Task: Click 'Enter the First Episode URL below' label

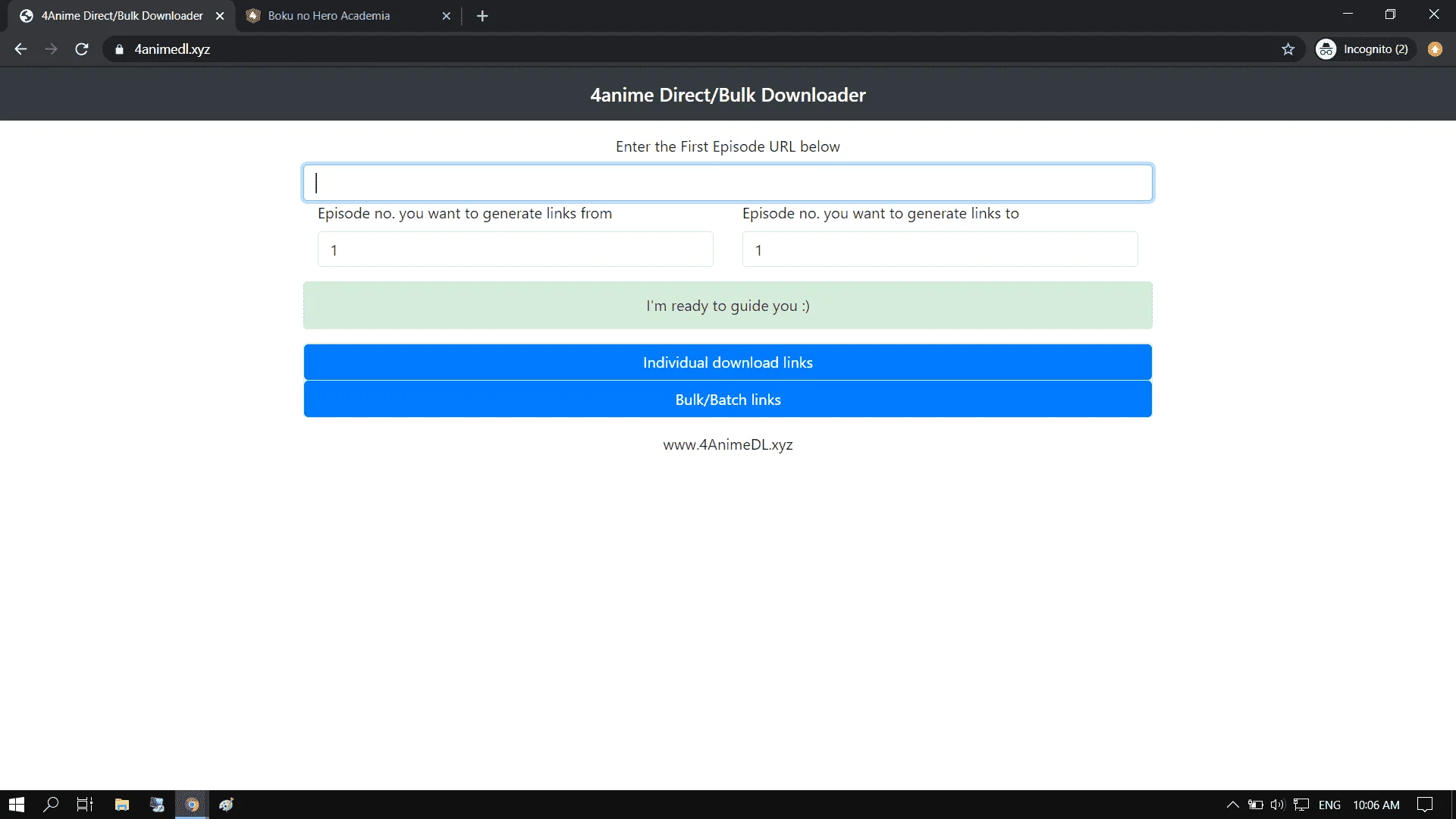Action: pyautogui.click(x=728, y=146)
